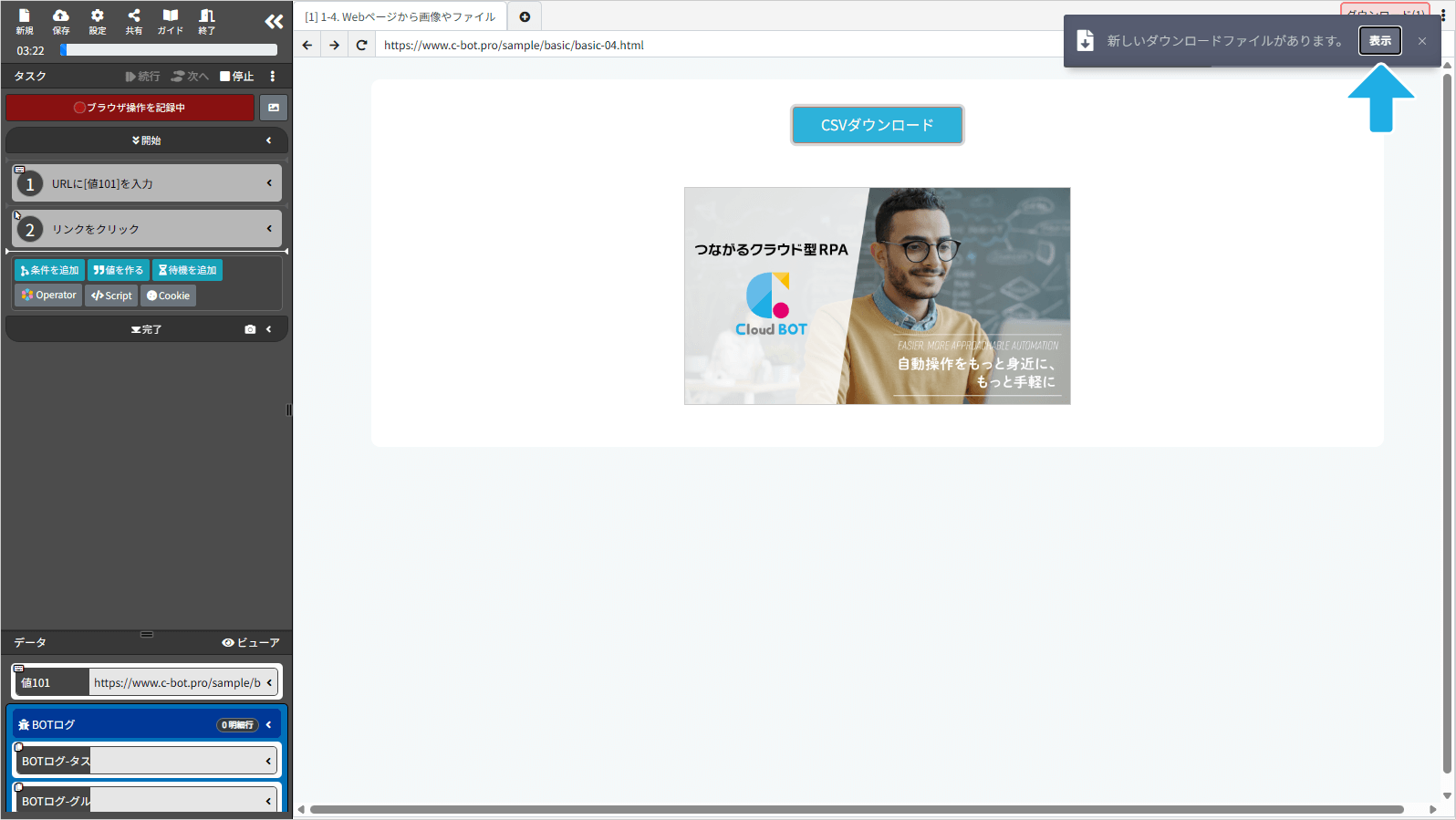Viewport: 1456px width, 820px height.
Task: Select step 2 リンクをクリック
Action: 147,229
